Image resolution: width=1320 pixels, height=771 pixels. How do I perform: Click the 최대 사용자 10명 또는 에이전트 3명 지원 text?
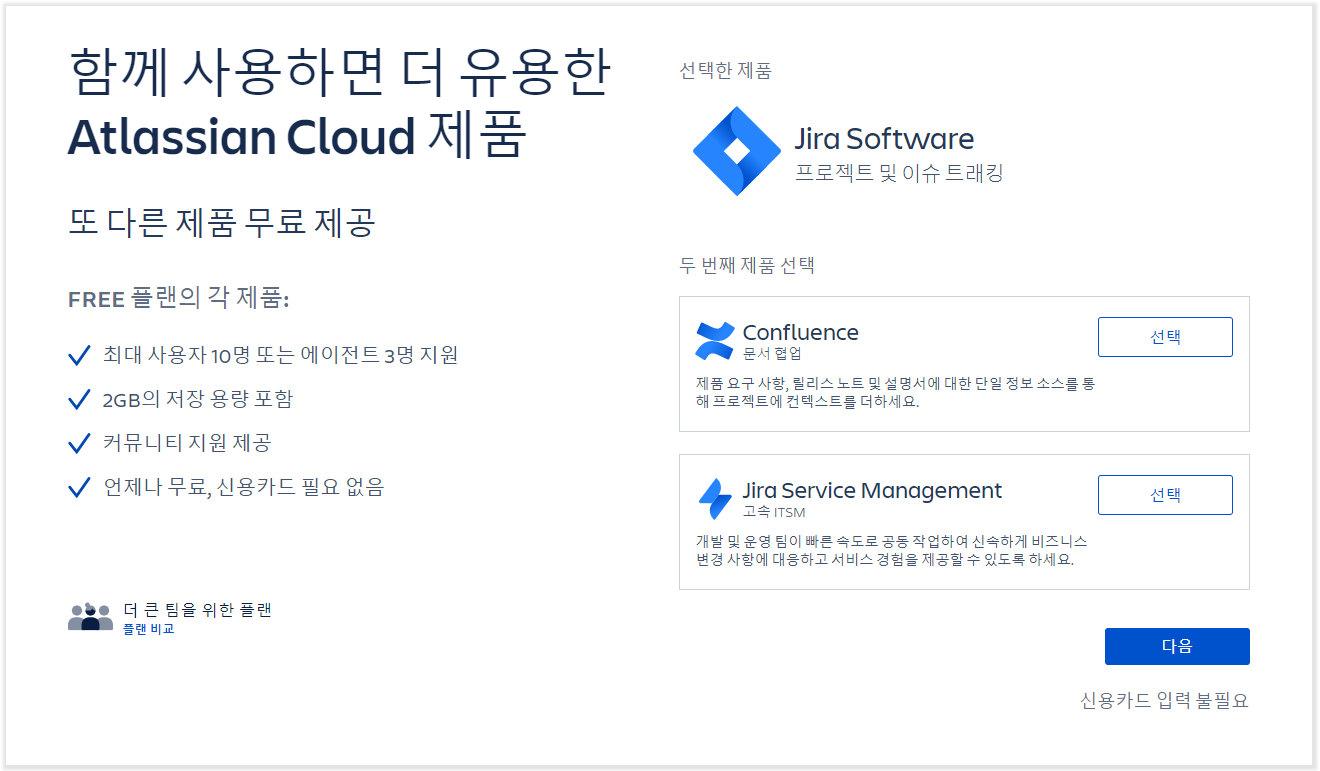point(280,355)
